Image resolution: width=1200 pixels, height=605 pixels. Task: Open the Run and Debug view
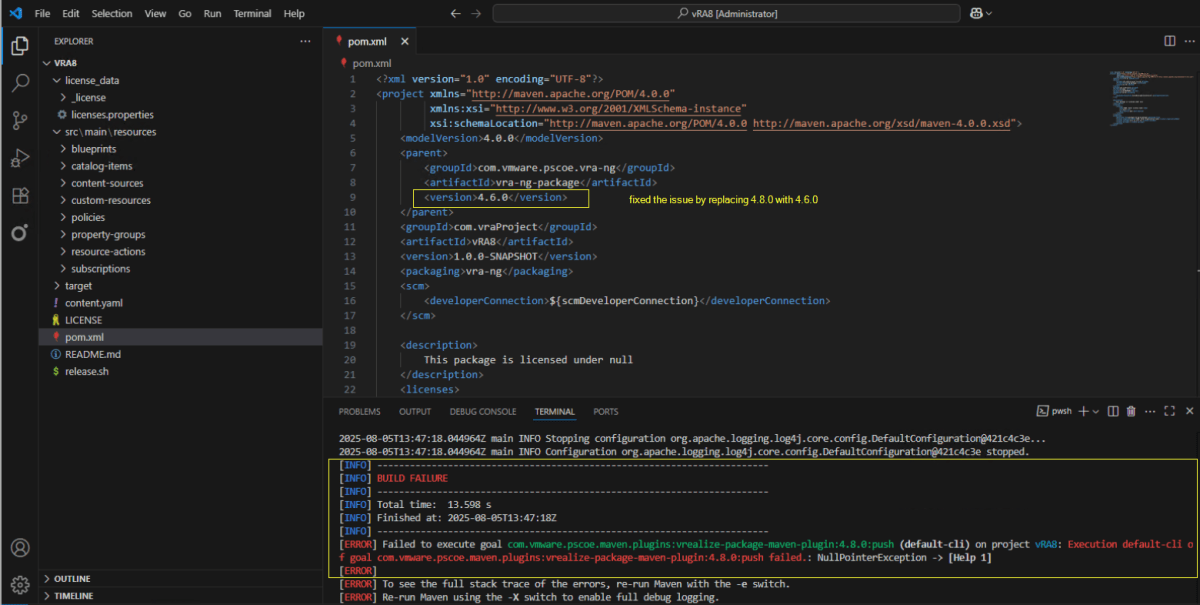tap(20, 158)
